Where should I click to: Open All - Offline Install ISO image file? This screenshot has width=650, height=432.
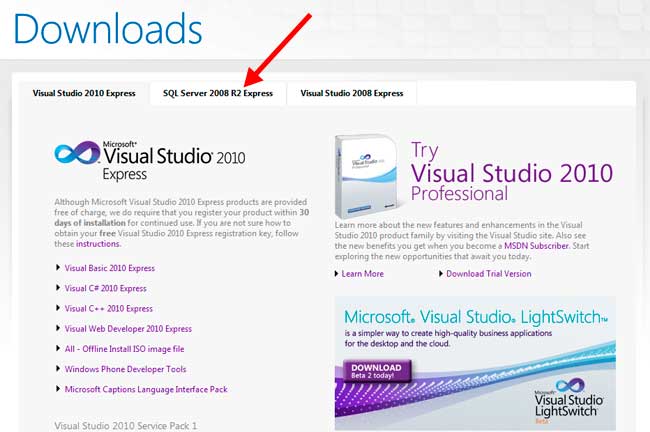click(x=124, y=349)
